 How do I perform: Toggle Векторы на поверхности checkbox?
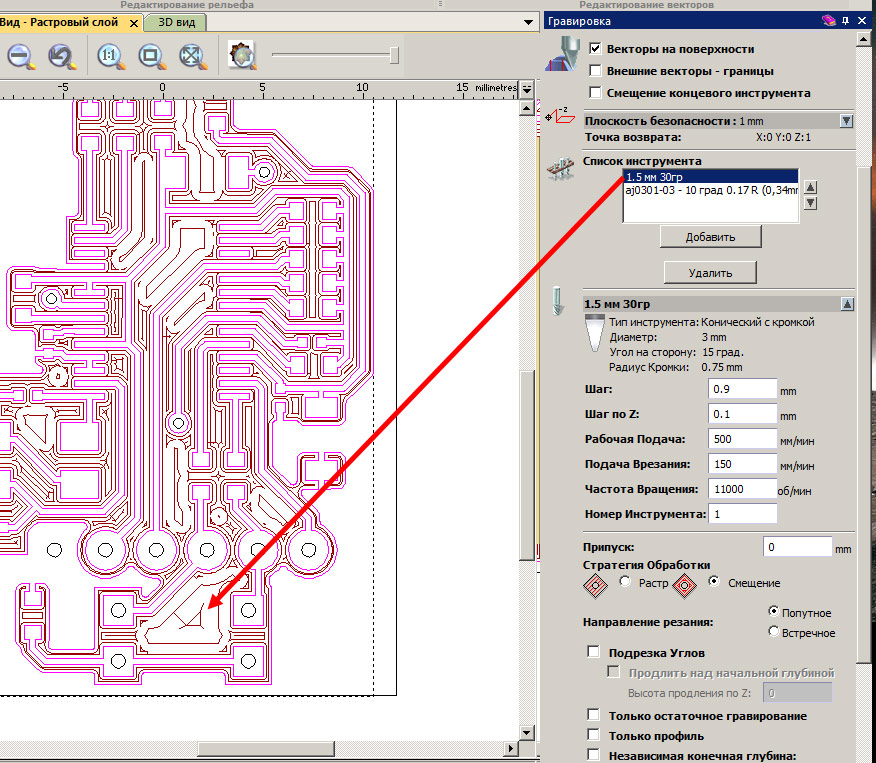(596, 49)
